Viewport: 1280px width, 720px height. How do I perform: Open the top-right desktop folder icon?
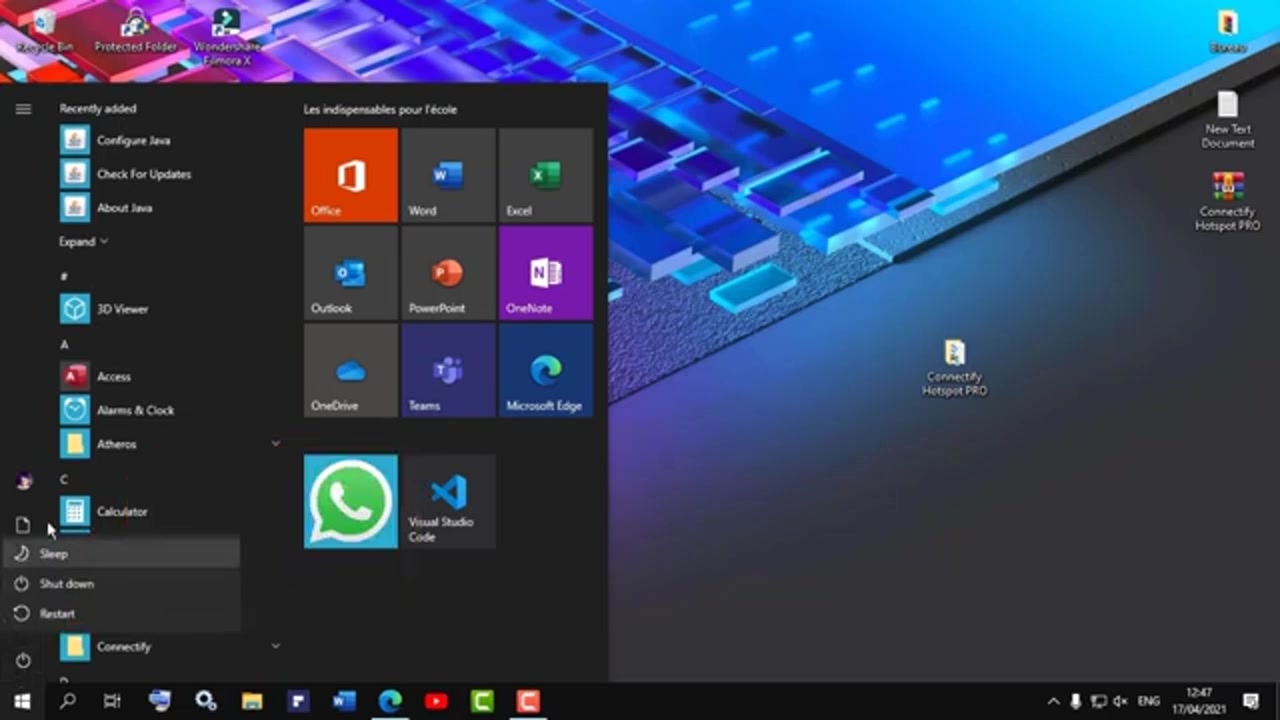pos(1228,31)
